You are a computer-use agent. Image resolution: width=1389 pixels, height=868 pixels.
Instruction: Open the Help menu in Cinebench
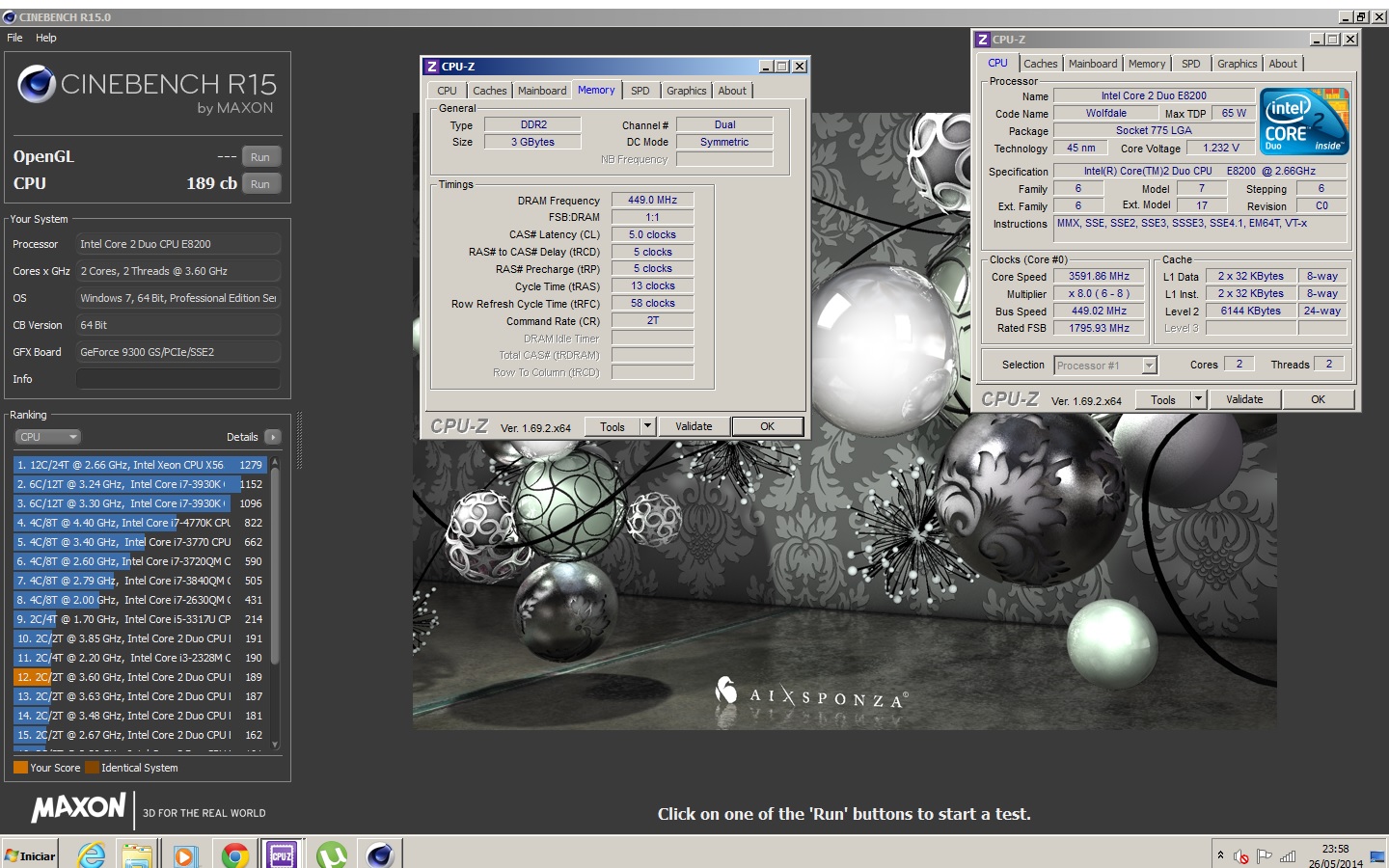(46, 38)
